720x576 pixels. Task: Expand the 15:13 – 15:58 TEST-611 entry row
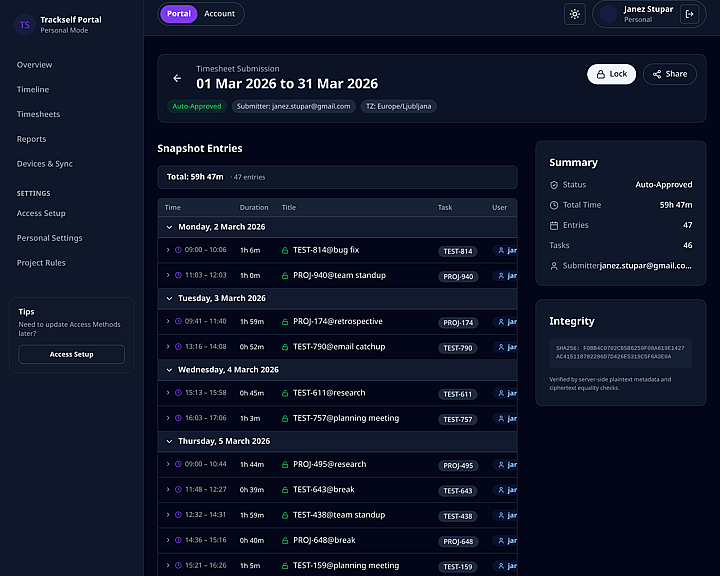168,393
